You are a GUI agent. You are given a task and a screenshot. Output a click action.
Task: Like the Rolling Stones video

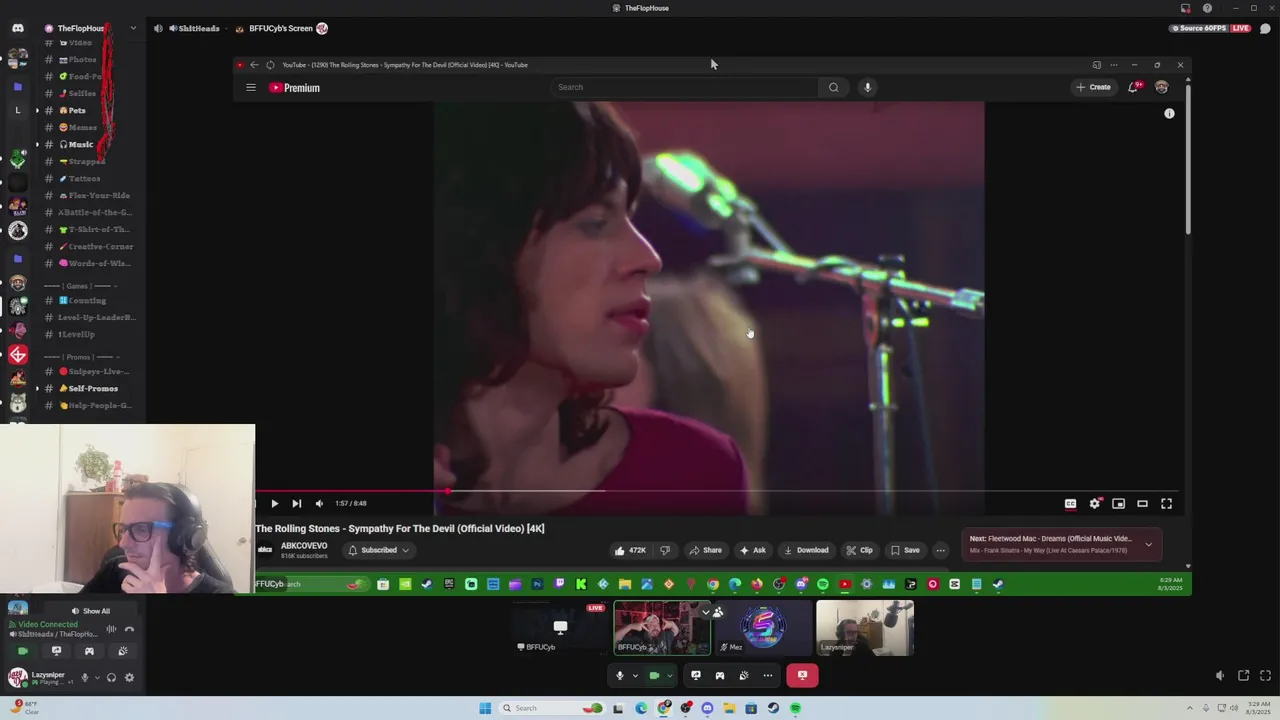click(x=630, y=550)
